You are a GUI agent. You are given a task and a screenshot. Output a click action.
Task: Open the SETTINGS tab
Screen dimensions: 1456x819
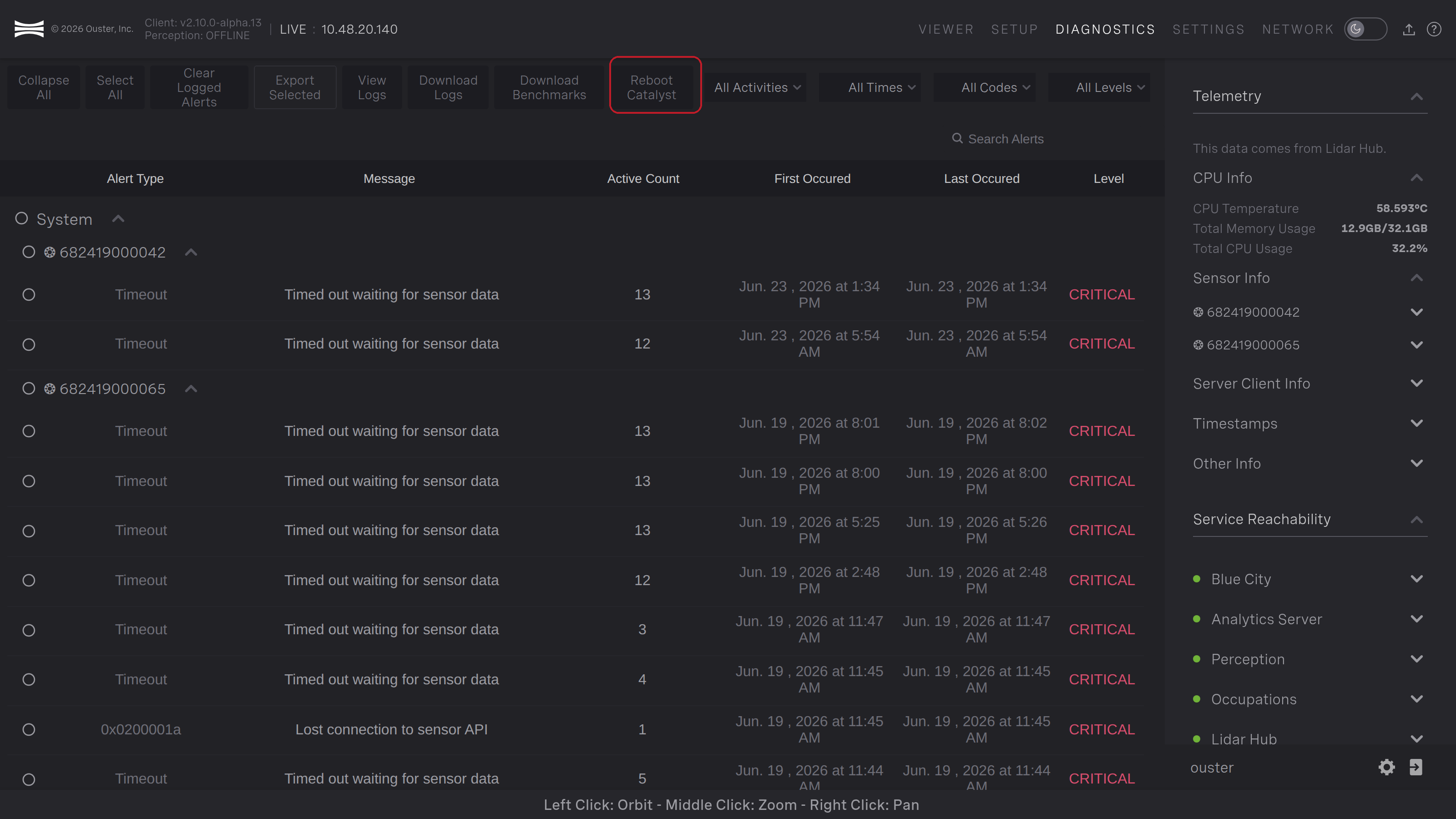(x=1208, y=30)
